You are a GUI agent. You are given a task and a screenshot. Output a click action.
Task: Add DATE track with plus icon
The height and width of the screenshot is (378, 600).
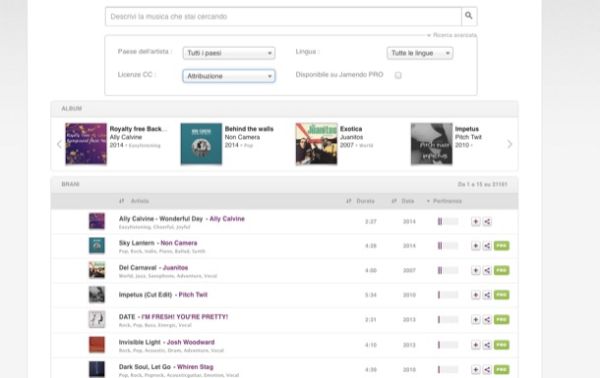pos(475,319)
